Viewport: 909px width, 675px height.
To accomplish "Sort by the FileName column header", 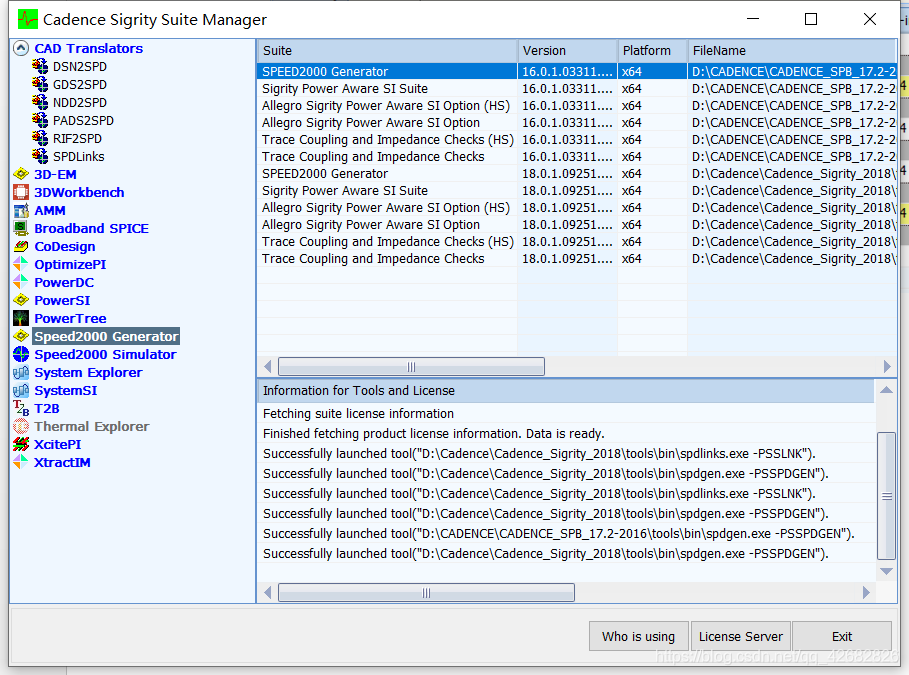I will [792, 50].
